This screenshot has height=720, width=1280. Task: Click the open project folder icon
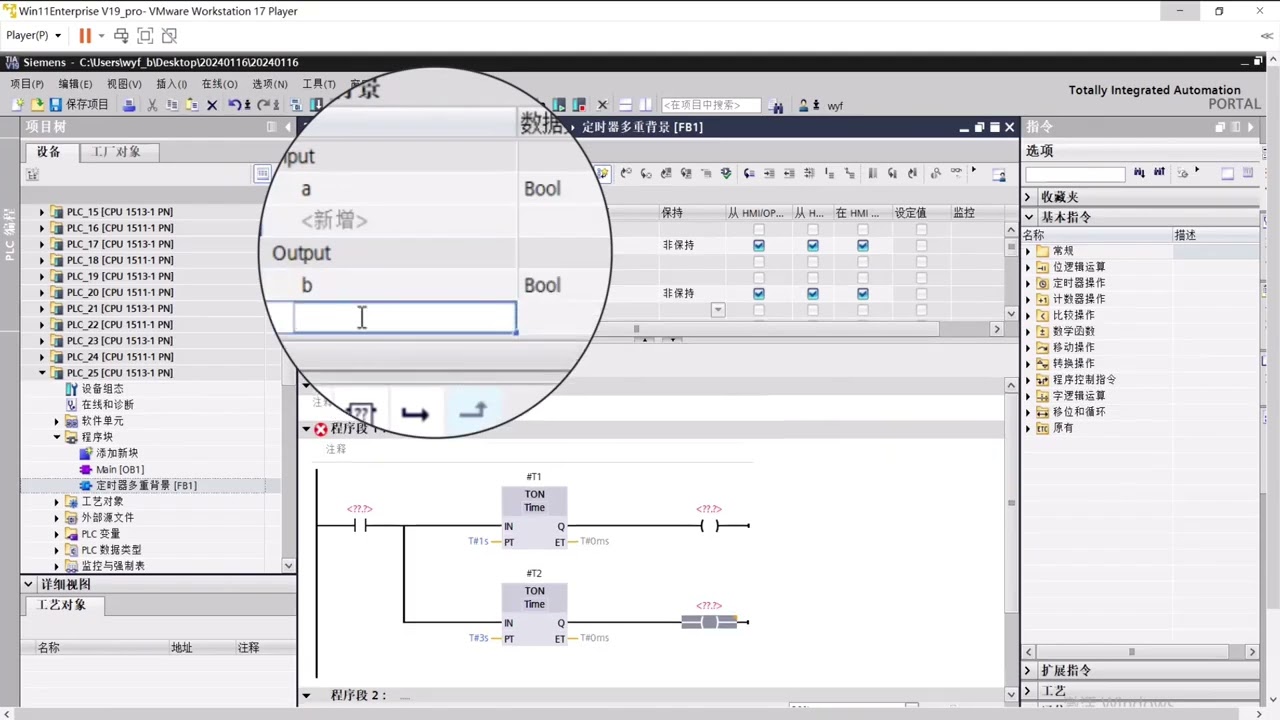pos(37,105)
